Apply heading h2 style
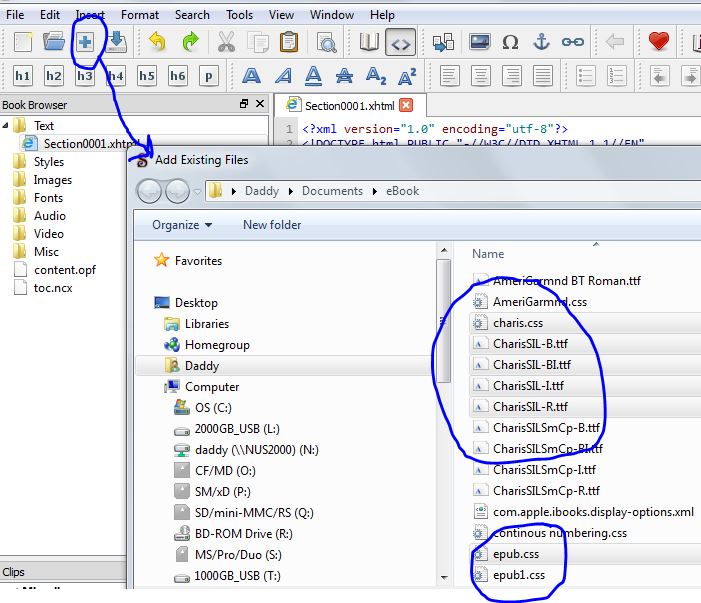 coord(54,76)
